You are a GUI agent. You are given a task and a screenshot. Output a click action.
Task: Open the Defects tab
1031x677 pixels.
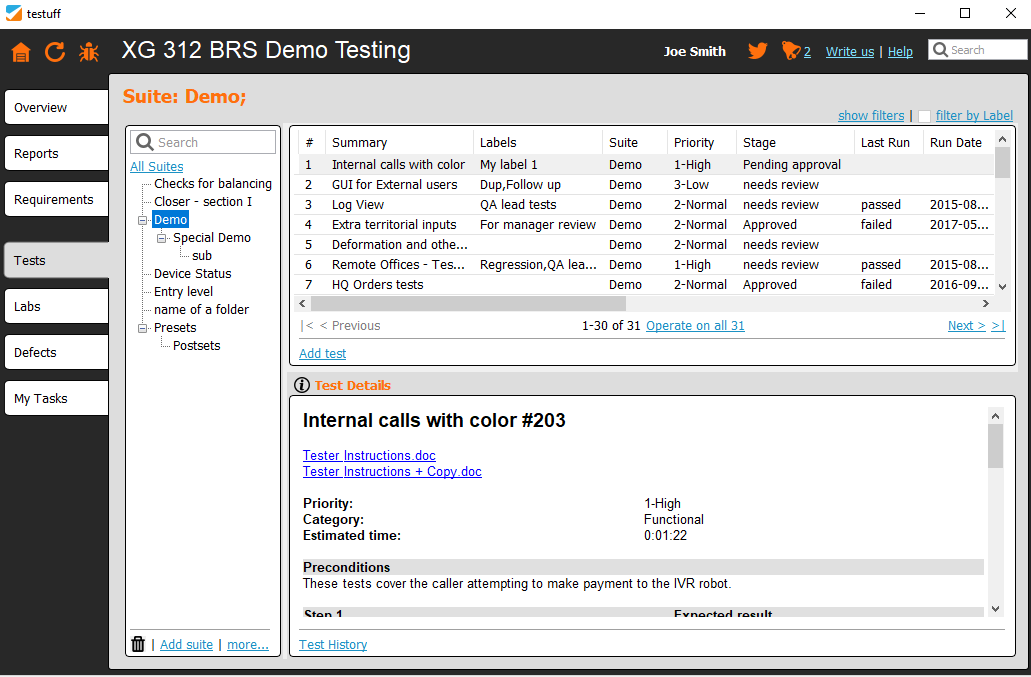tap(57, 352)
